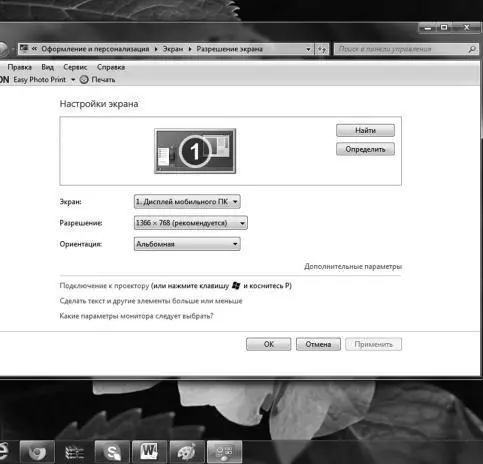Select the monitor 1 display thumbnail
The height and width of the screenshot is (464, 483).
pos(195,151)
